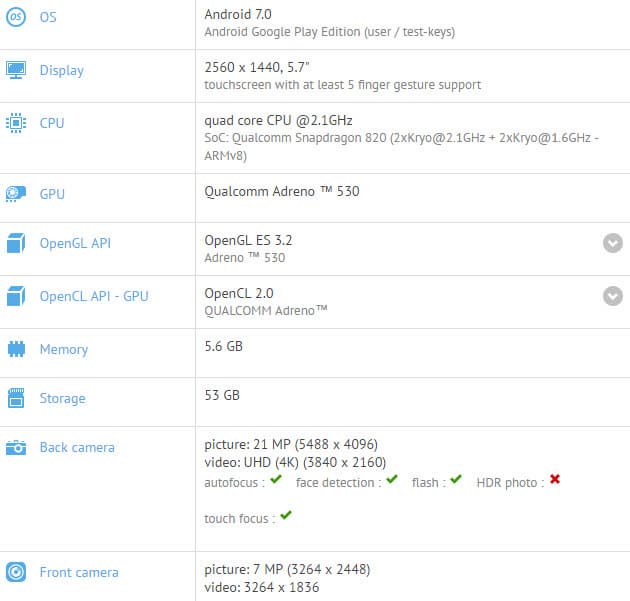Select the autofocus label text
630x601 pixels.
click(235, 483)
